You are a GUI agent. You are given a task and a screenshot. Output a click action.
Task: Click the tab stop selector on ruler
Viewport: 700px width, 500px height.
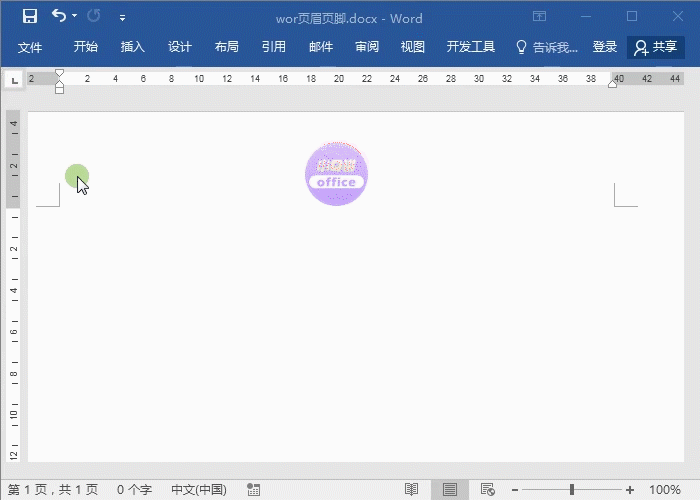(15, 80)
